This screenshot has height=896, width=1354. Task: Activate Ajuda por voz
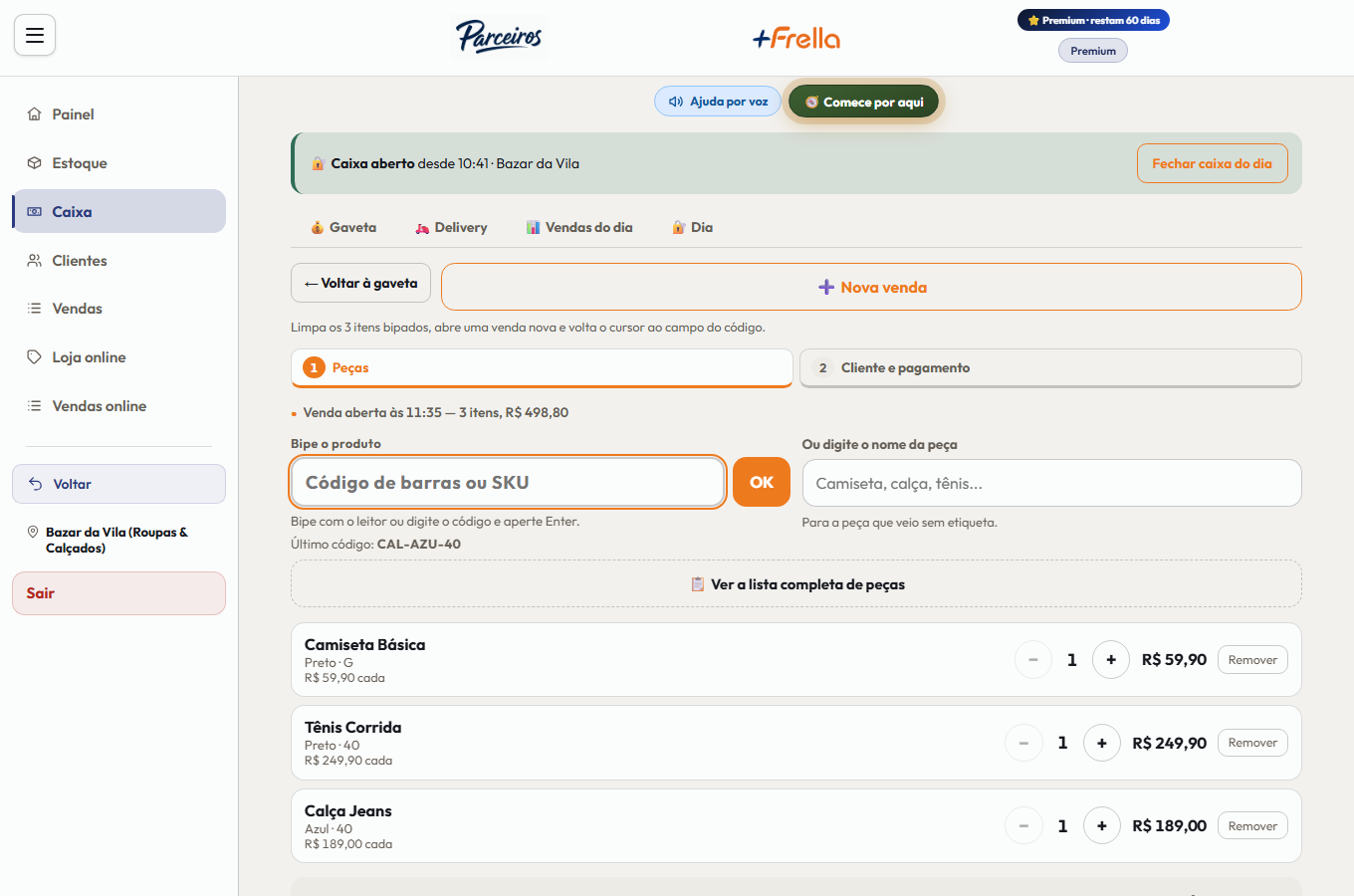tap(718, 102)
